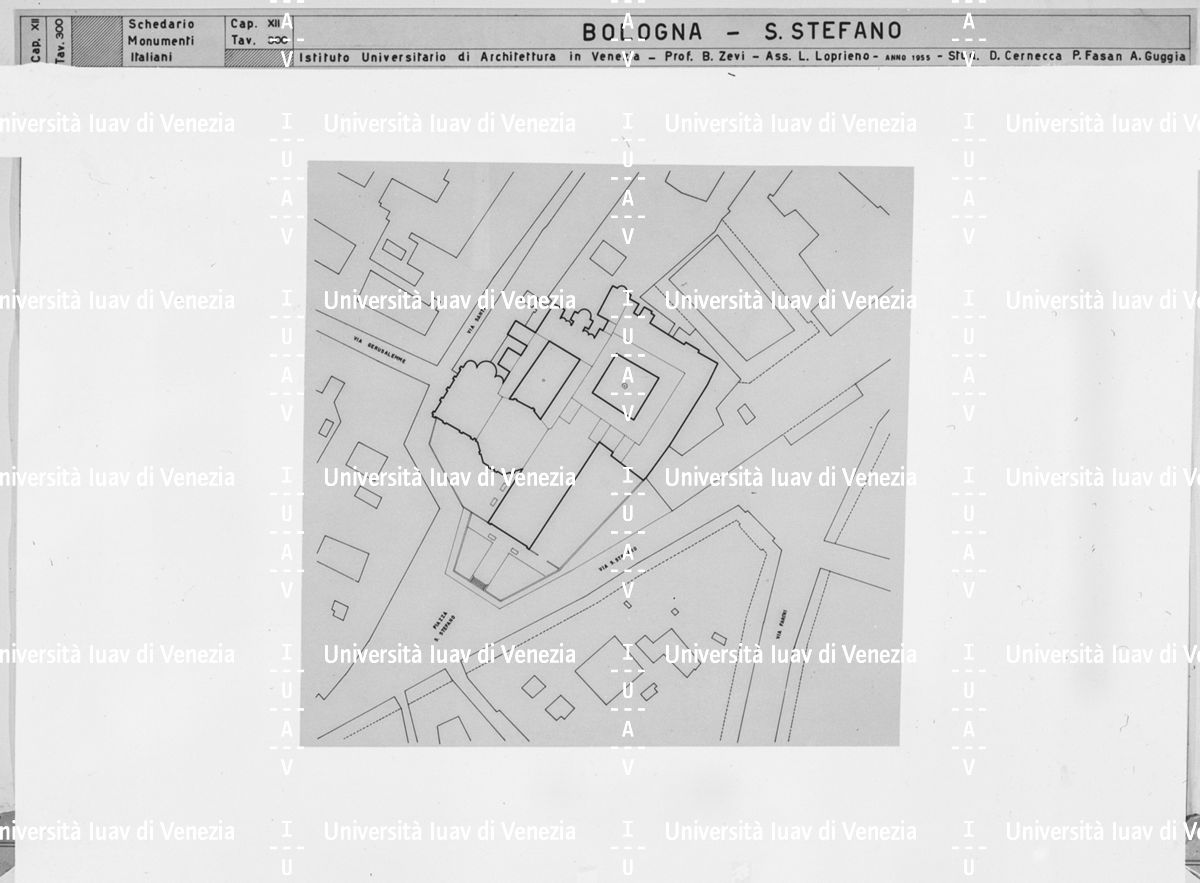The image size is (1200, 883).
Task: Click the BOLOGNA - S. STEFANO title
Action: tap(741, 32)
